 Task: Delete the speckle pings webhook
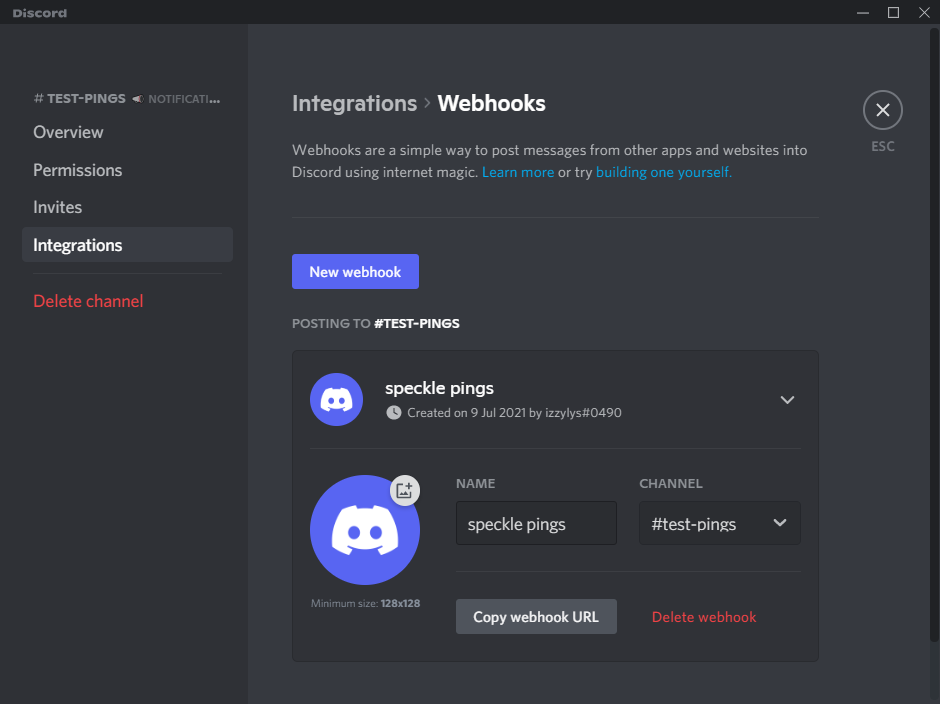point(704,617)
